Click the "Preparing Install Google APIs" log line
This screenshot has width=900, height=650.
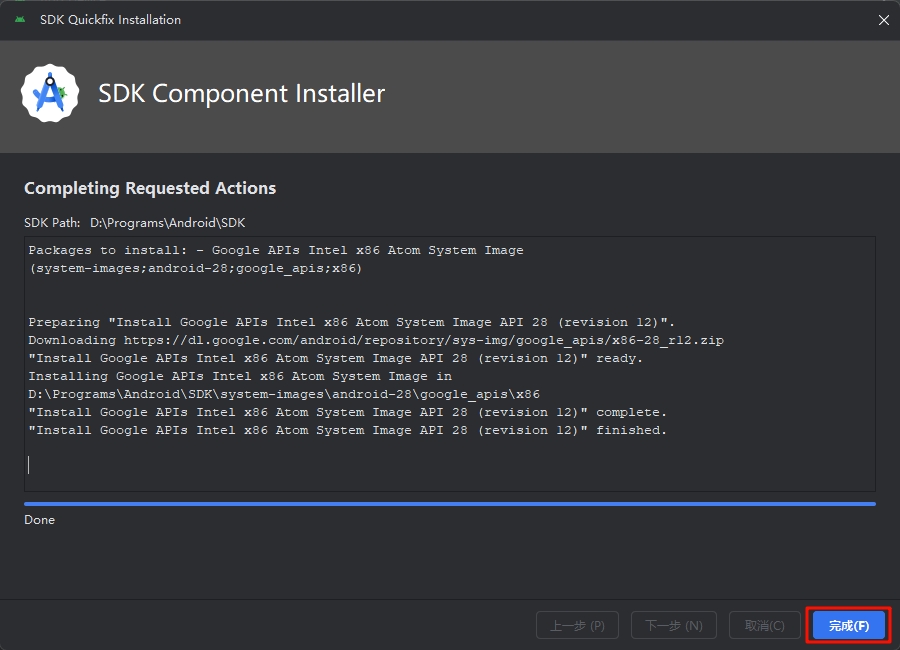click(351, 322)
